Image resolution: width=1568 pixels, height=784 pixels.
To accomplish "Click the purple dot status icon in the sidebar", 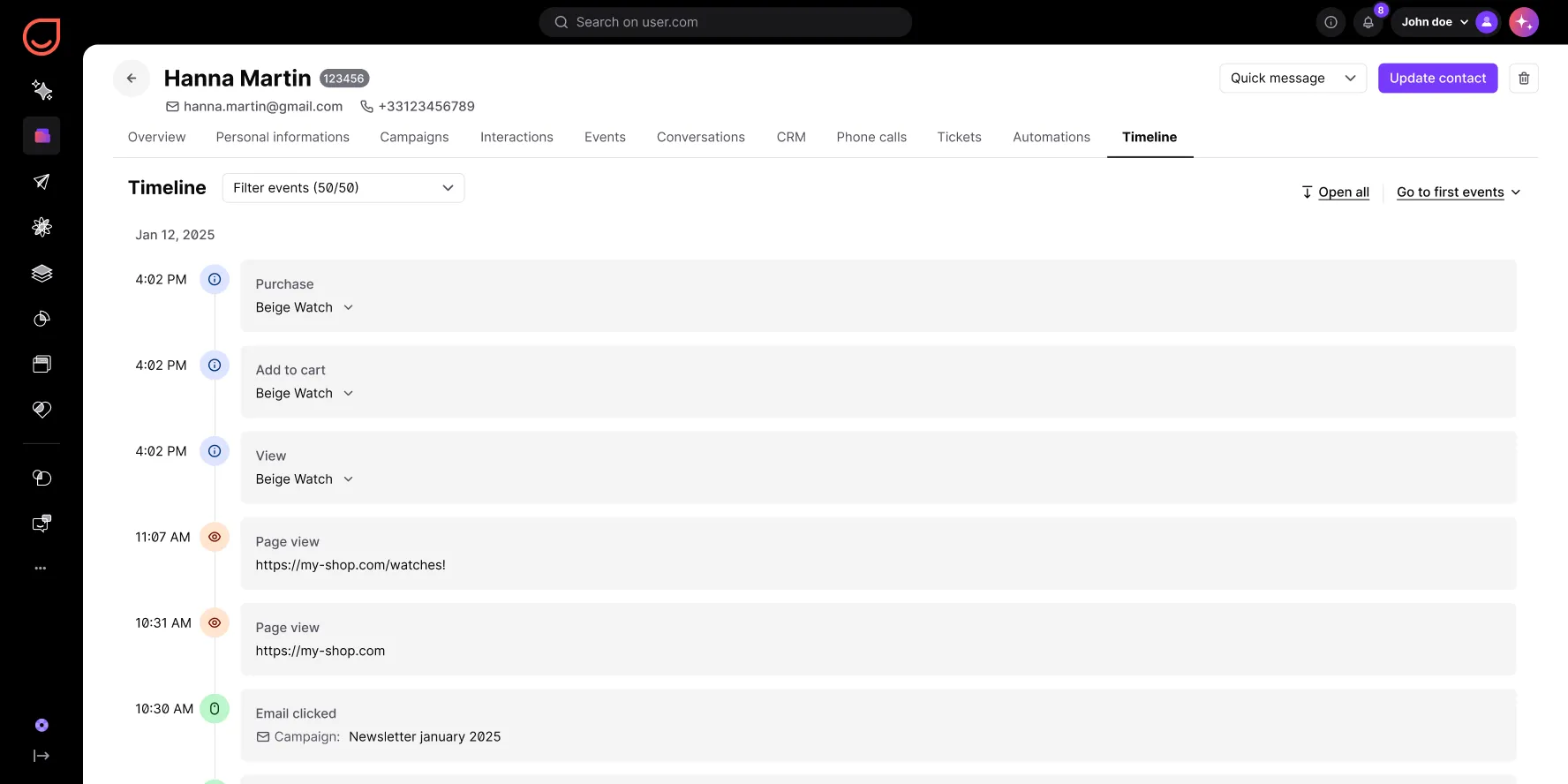I will click(x=41, y=726).
